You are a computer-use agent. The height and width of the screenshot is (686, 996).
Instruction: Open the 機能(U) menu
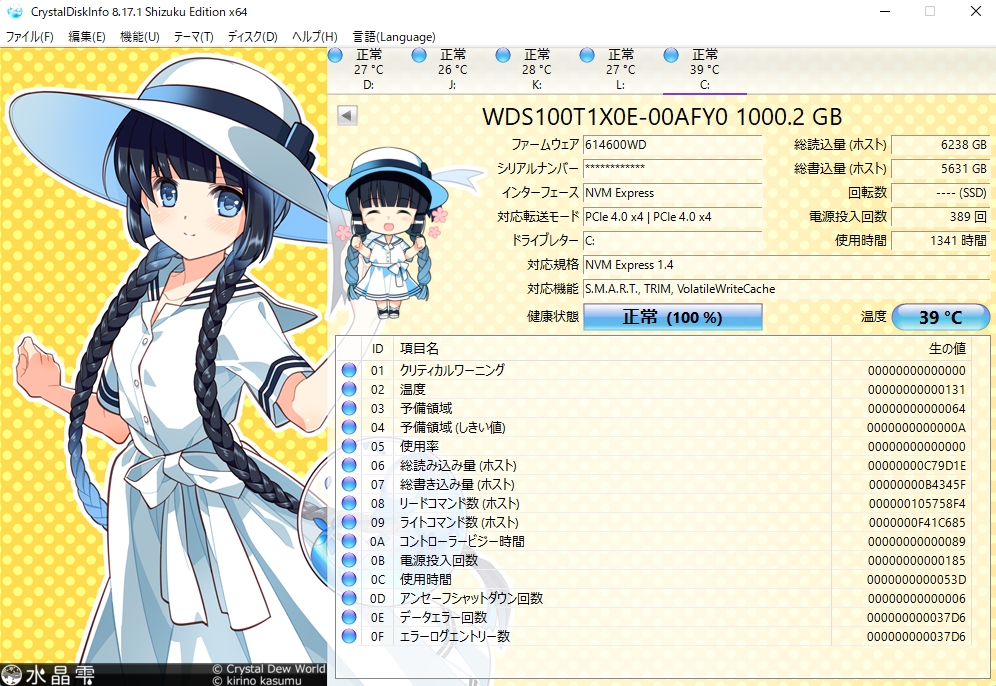point(139,37)
